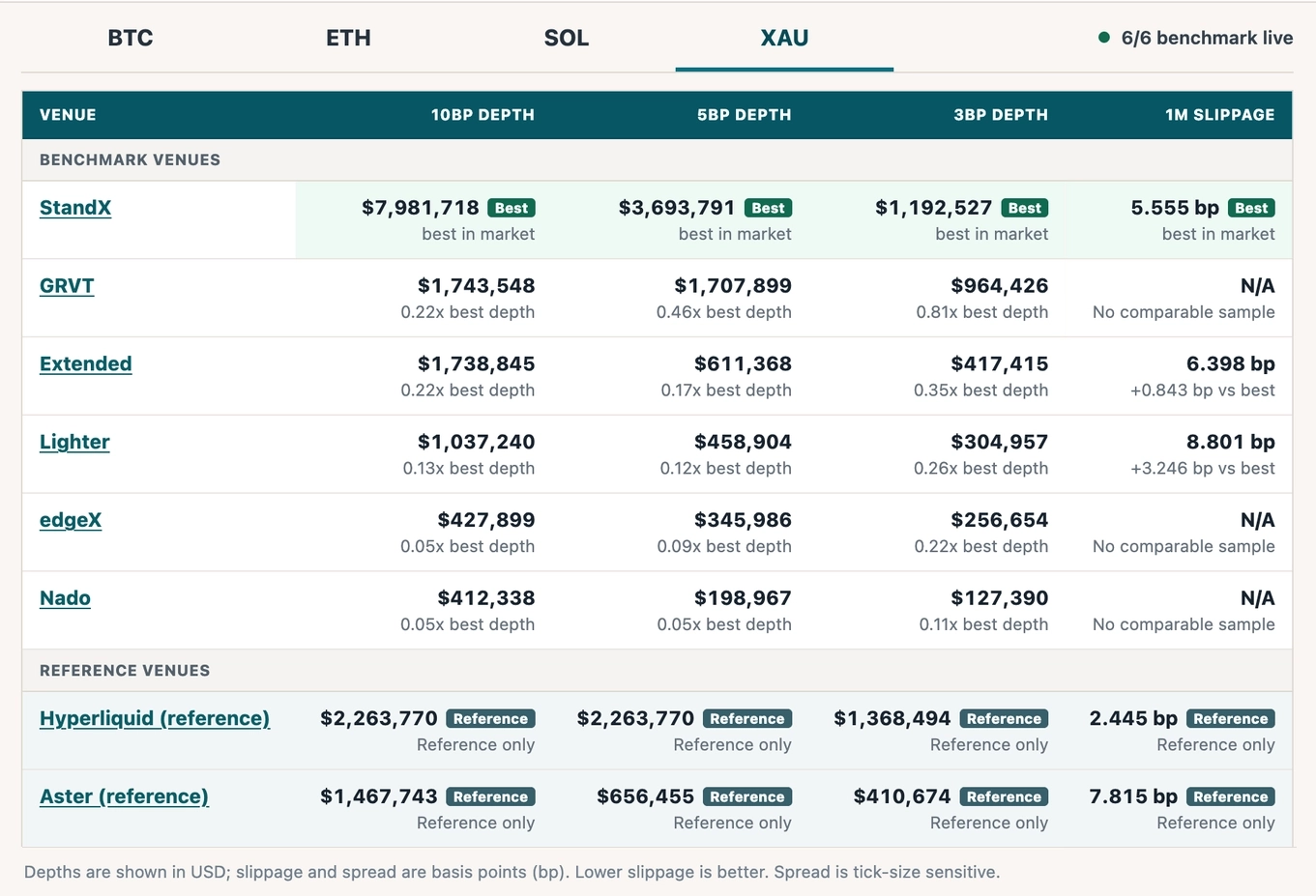
Task: Click the "+0.843 bp vs best" note
Action: pyautogui.click(x=1203, y=390)
